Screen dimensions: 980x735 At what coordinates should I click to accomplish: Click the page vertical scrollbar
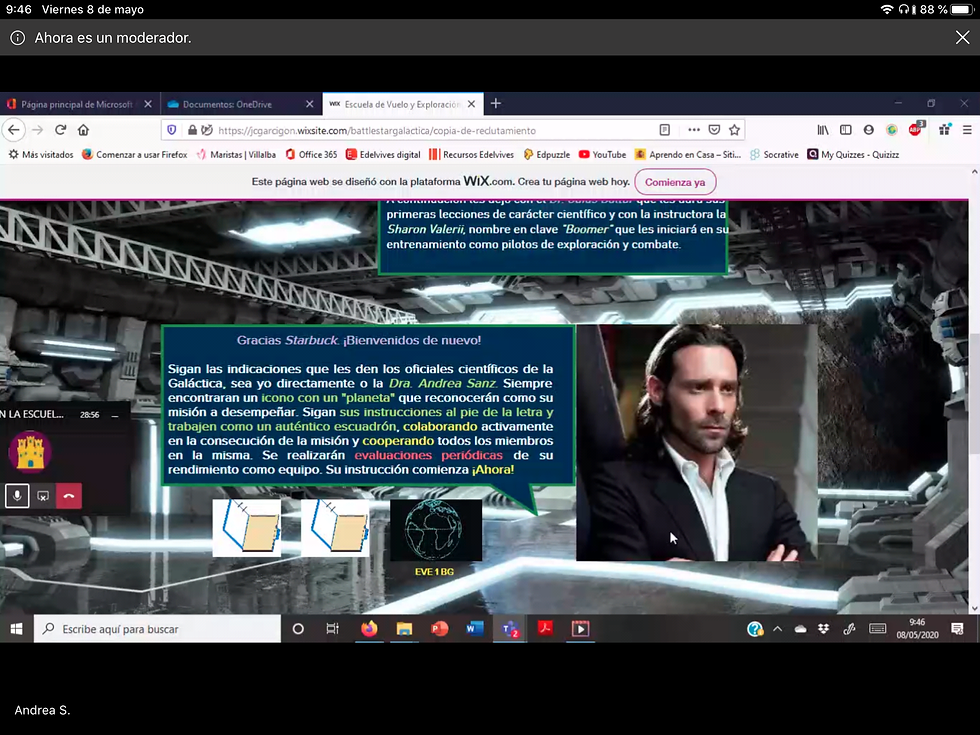[974, 394]
